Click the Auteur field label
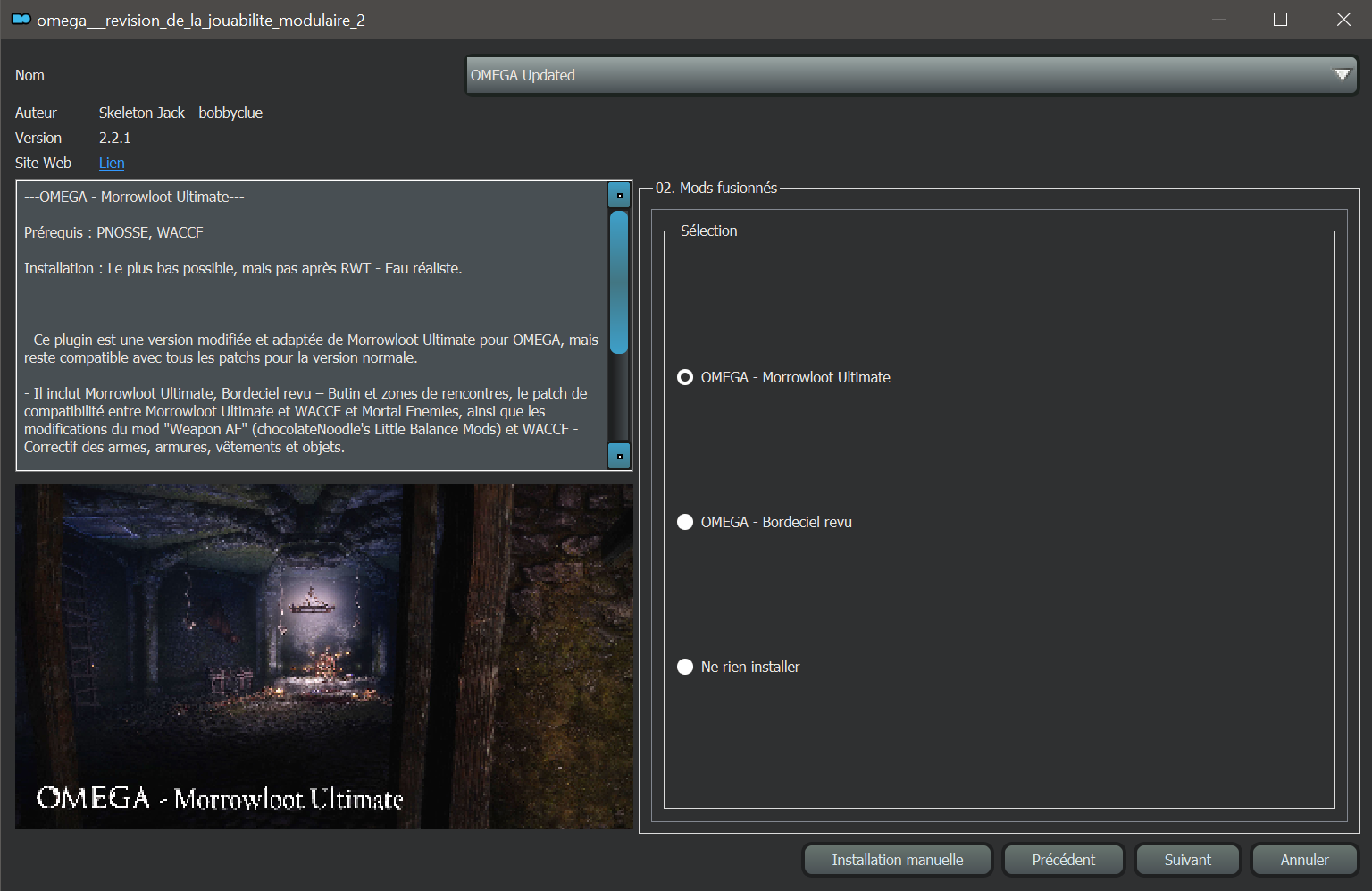The height and width of the screenshot is (891, 1372). click(36, 113)
